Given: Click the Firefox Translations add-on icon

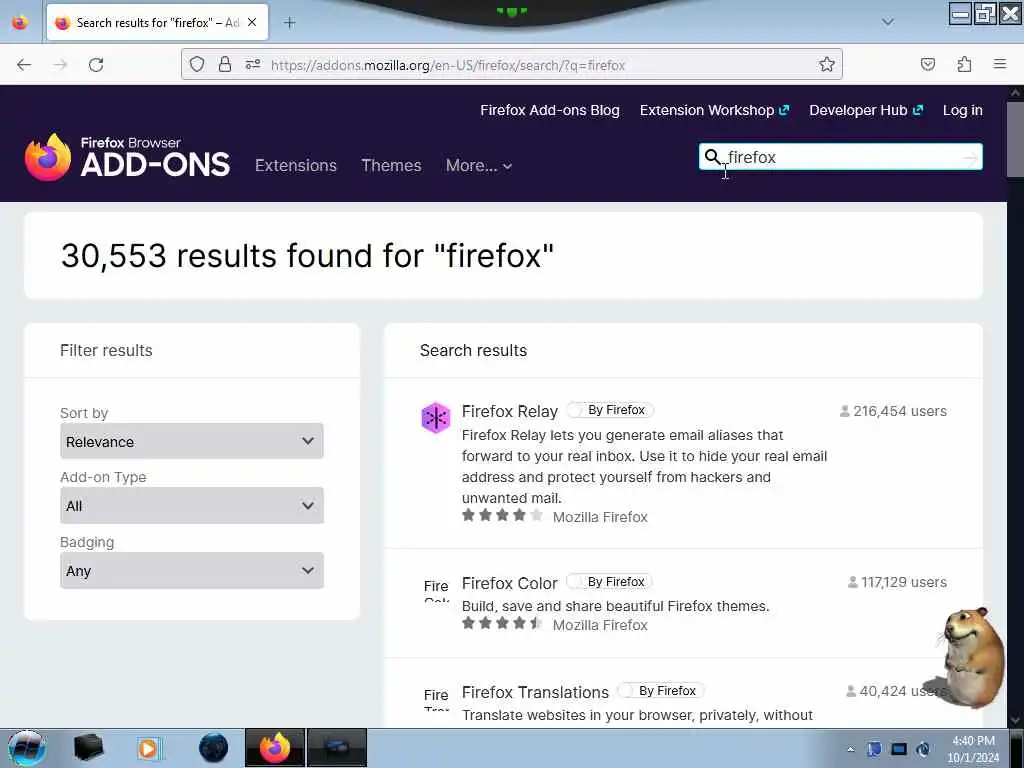Looking at the screenshot, I should coord(436,699).
